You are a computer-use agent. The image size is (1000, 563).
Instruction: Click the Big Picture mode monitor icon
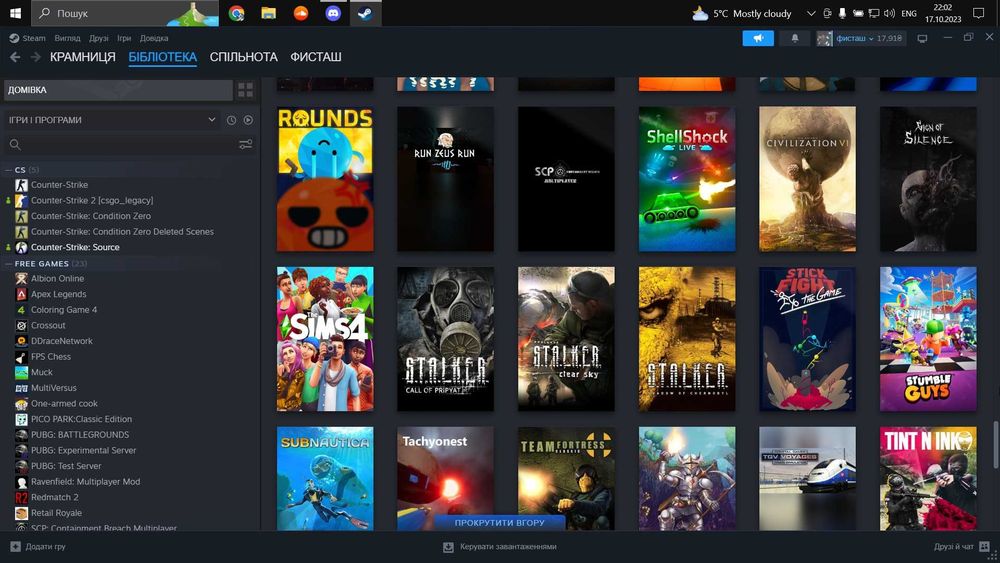coord(922,38)
